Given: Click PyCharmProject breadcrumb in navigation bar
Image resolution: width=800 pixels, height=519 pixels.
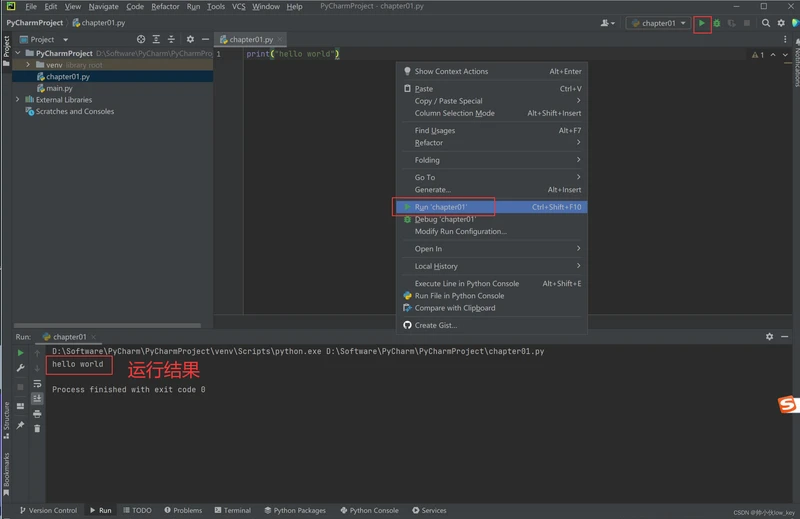Looking at the screenshot, I should (x=35, y=23).
